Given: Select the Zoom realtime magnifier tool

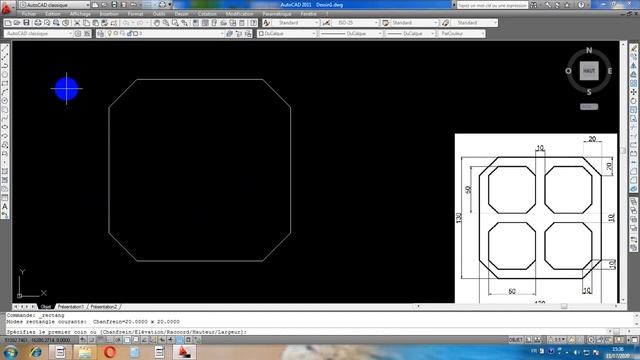Looking at the screenshot, I should pos(166,23).
